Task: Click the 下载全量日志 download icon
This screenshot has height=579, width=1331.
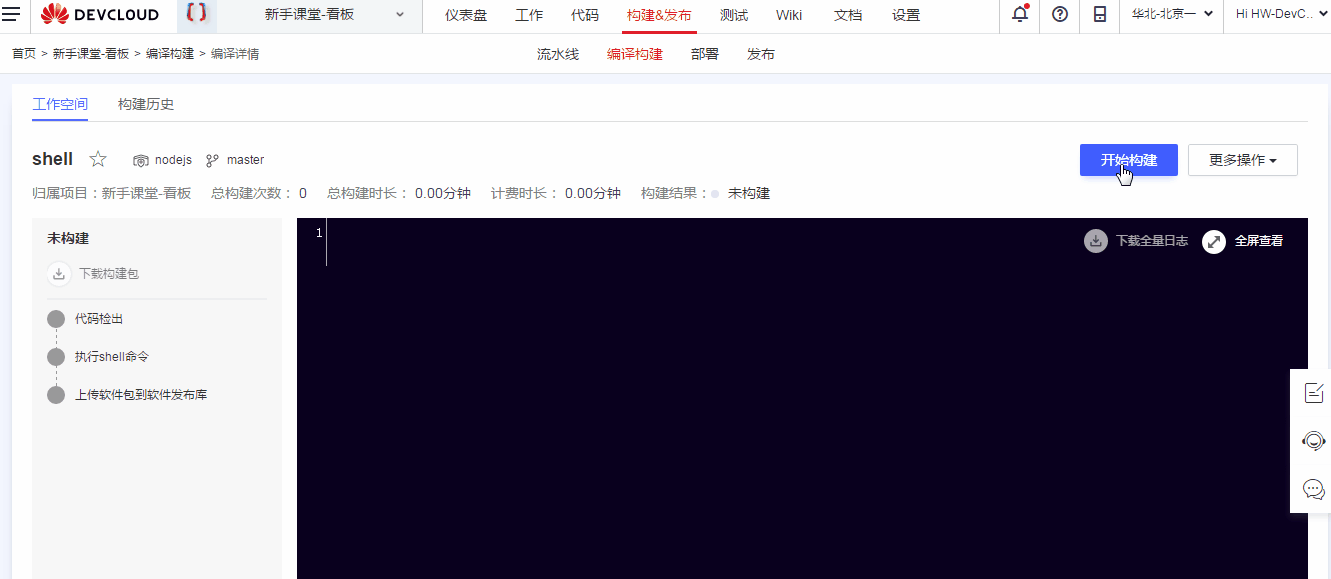Action: pos(1094,241)
